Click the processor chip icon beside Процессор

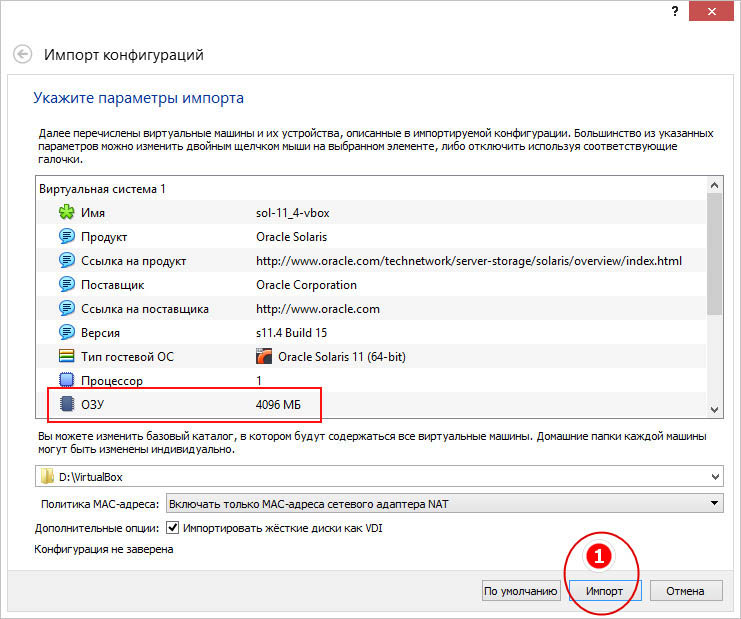tap(67, 380)
